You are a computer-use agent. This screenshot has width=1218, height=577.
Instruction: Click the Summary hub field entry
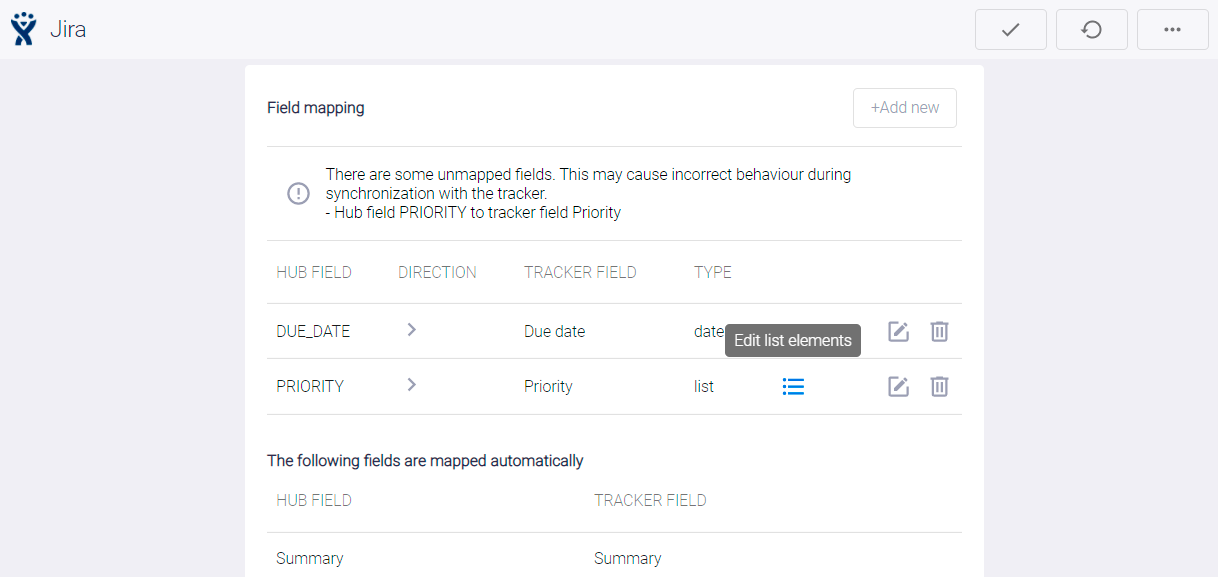click(x=309, y=558)
